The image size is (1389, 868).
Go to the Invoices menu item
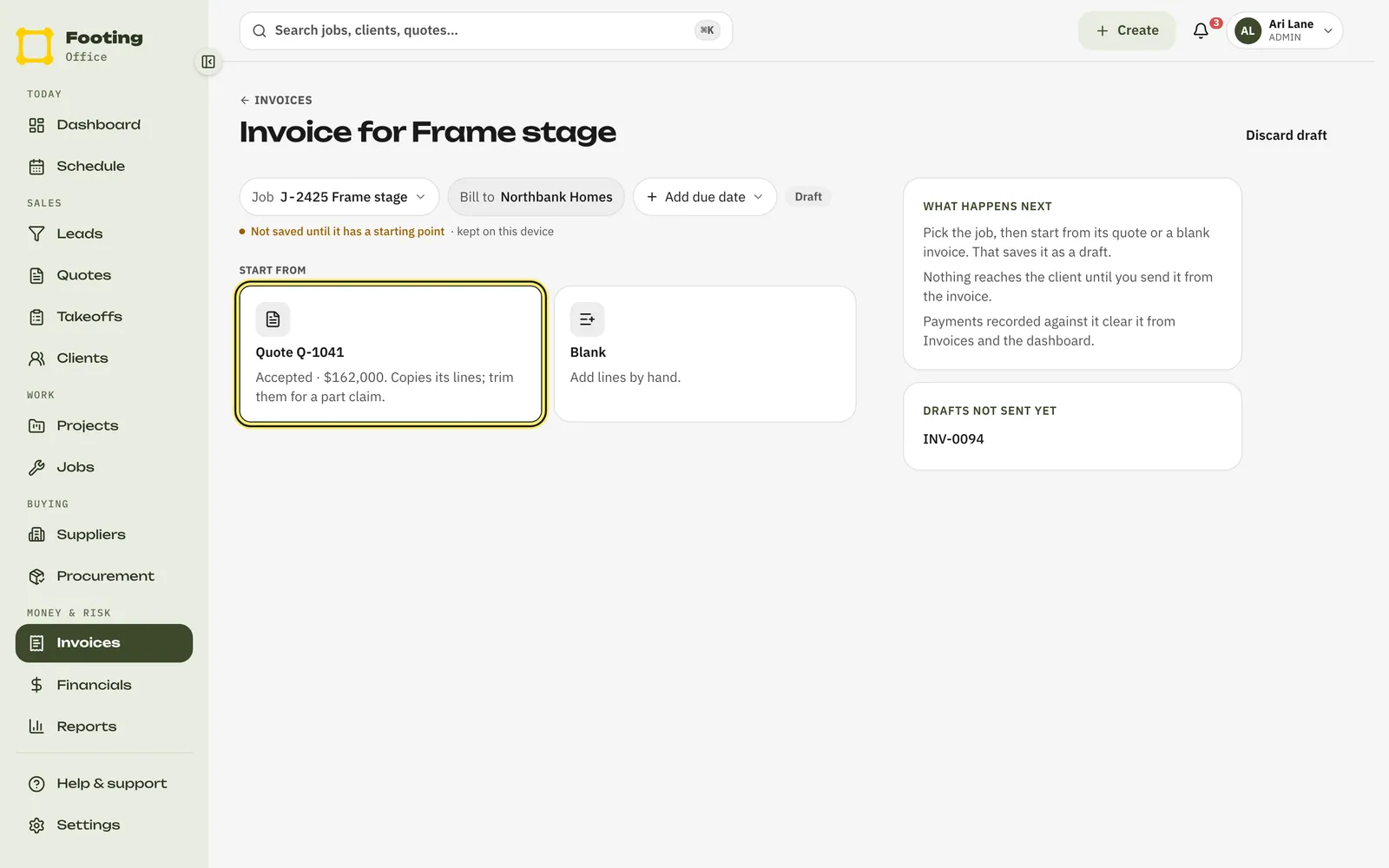[104, 643]
